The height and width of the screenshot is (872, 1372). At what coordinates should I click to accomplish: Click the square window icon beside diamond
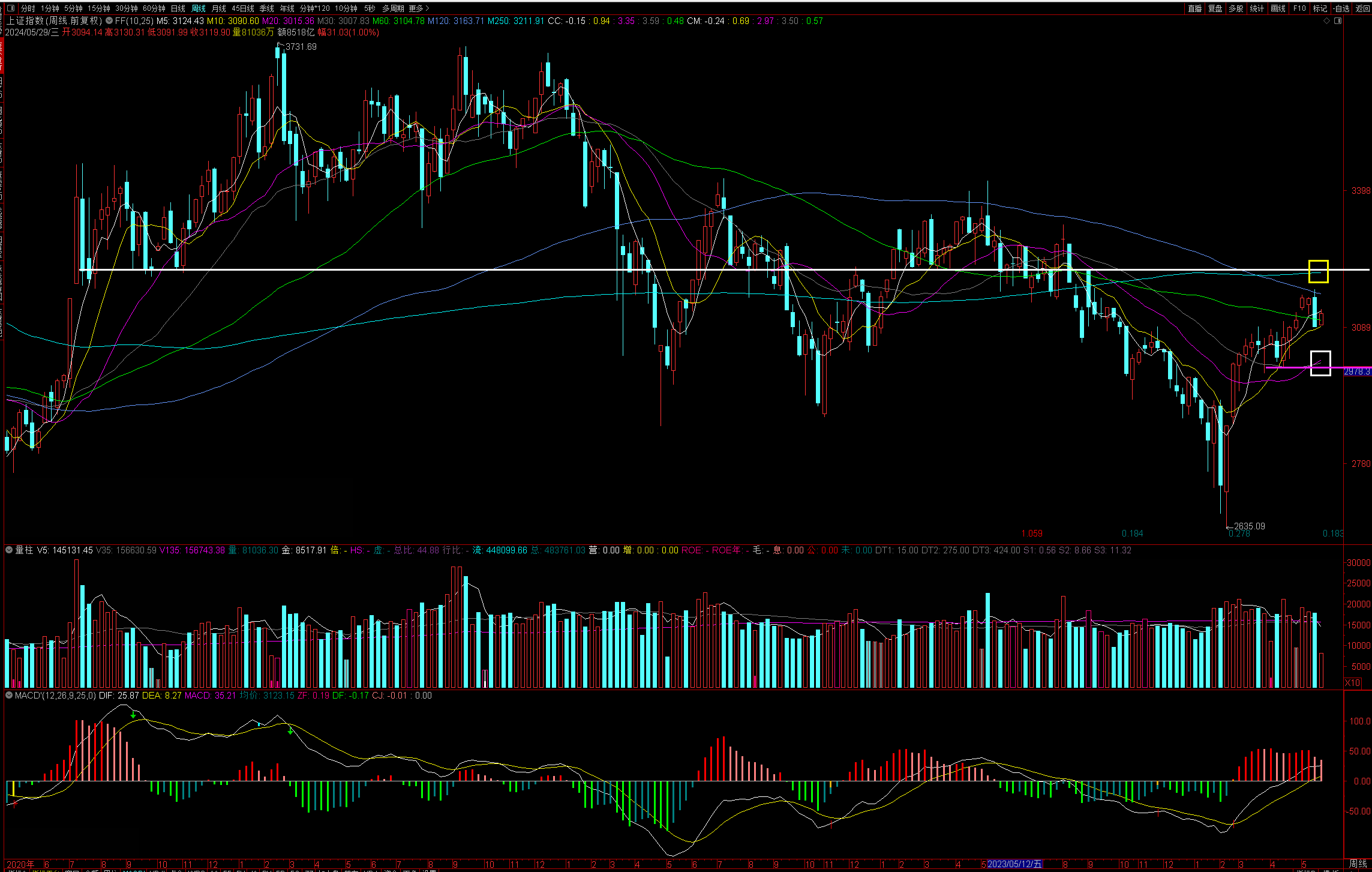pyautogui.click(x=1337, y=20)
